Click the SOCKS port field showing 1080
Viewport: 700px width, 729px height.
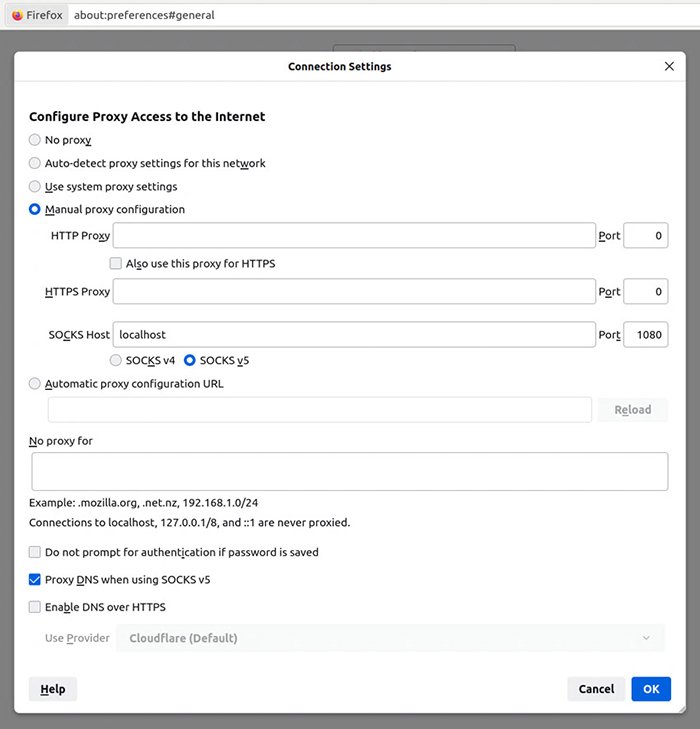[645, 334]
